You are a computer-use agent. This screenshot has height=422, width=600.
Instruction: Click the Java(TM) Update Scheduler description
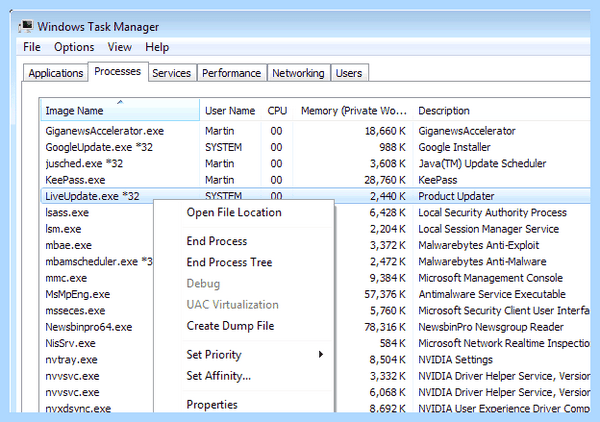tap(482, 164)
